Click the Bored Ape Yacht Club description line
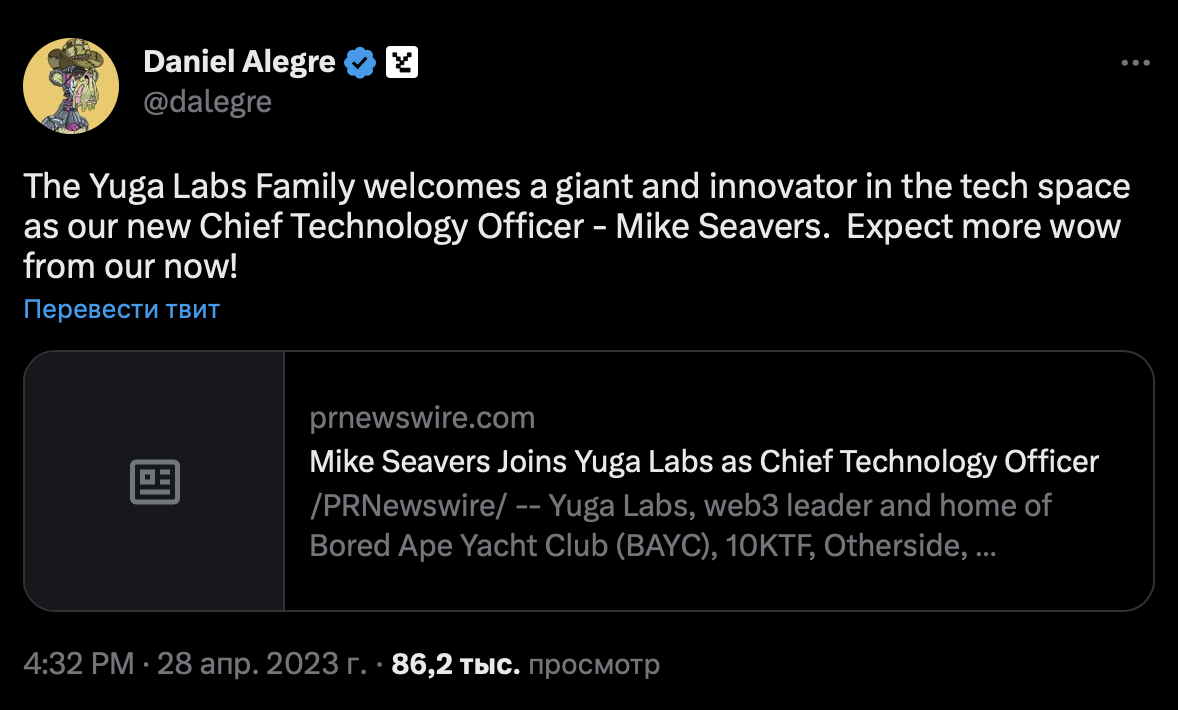Viewport: 1178px width, 710px height. (x=652, y=546)
